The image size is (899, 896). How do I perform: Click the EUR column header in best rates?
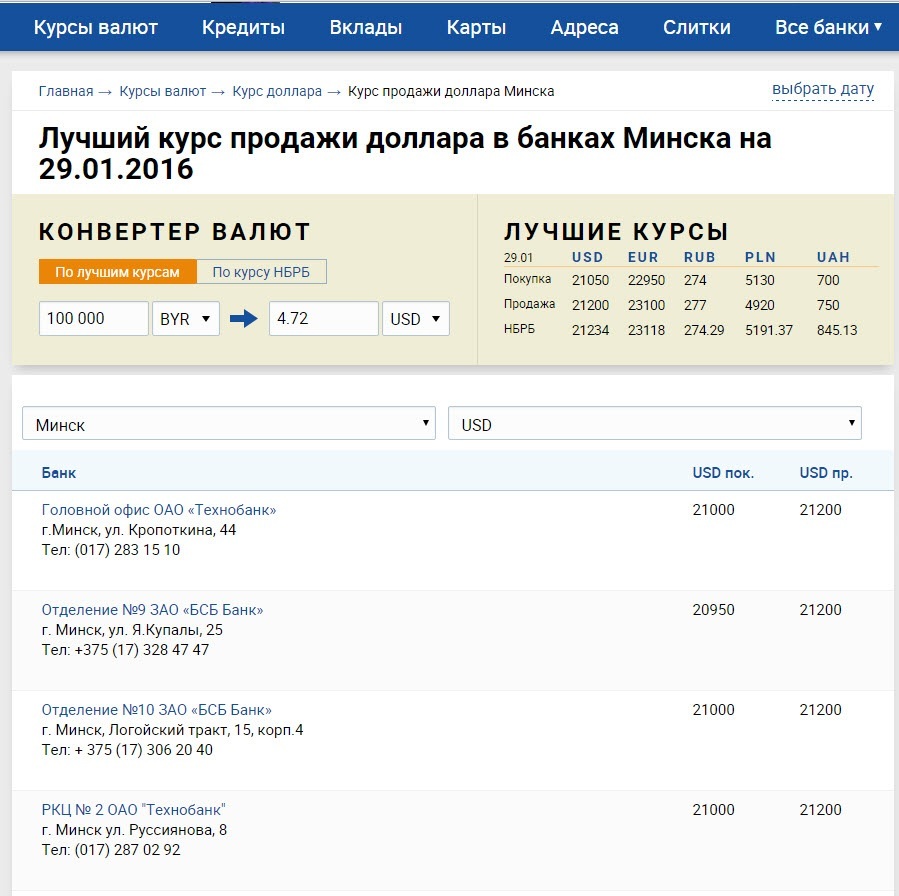[x=643, y=257]
